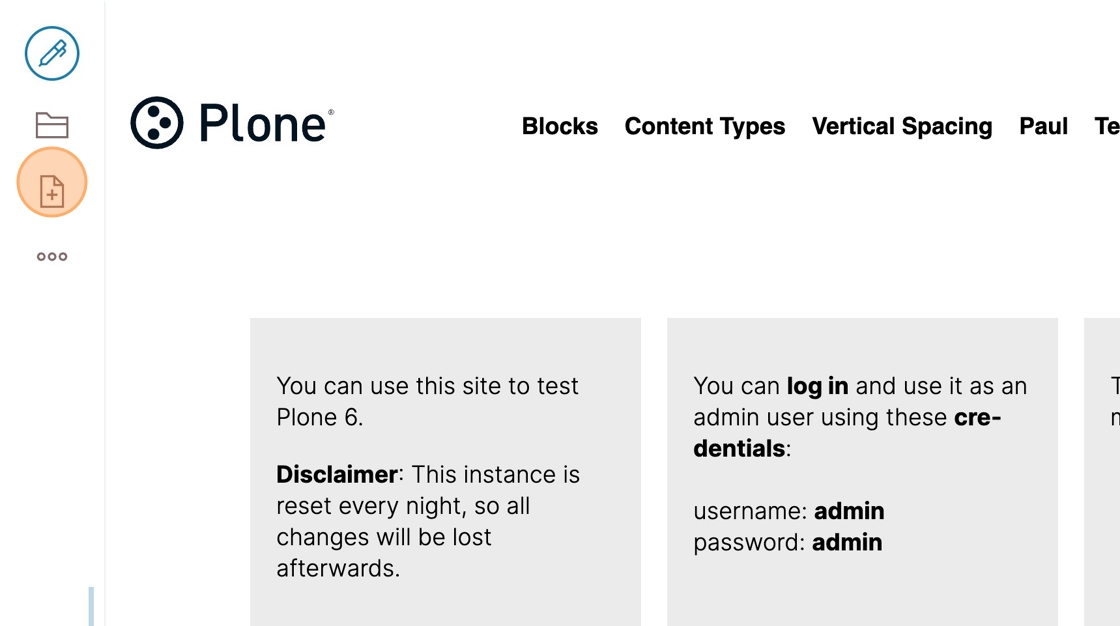
Task: Click the password admin line
Action: point(787,542)
